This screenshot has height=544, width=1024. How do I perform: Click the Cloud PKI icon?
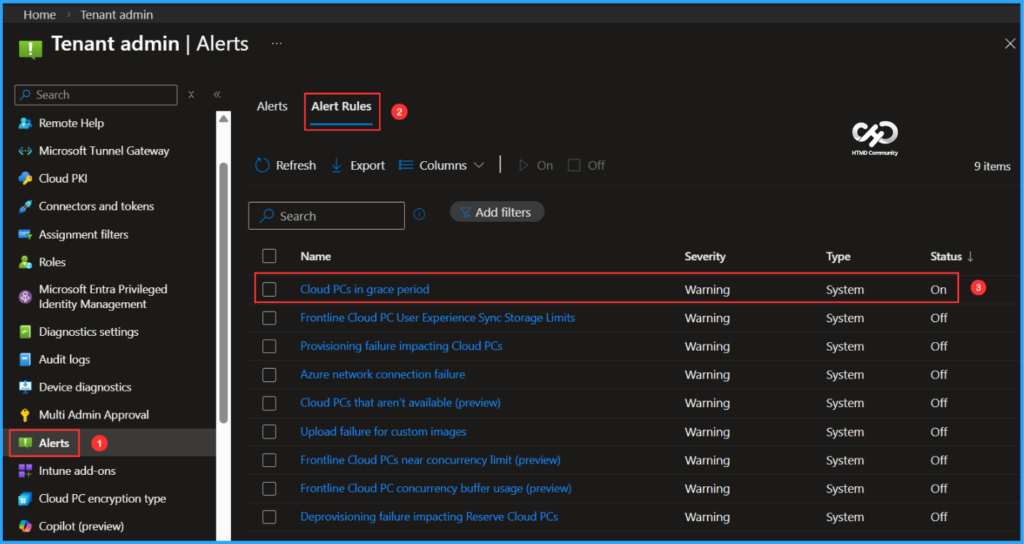25,178
